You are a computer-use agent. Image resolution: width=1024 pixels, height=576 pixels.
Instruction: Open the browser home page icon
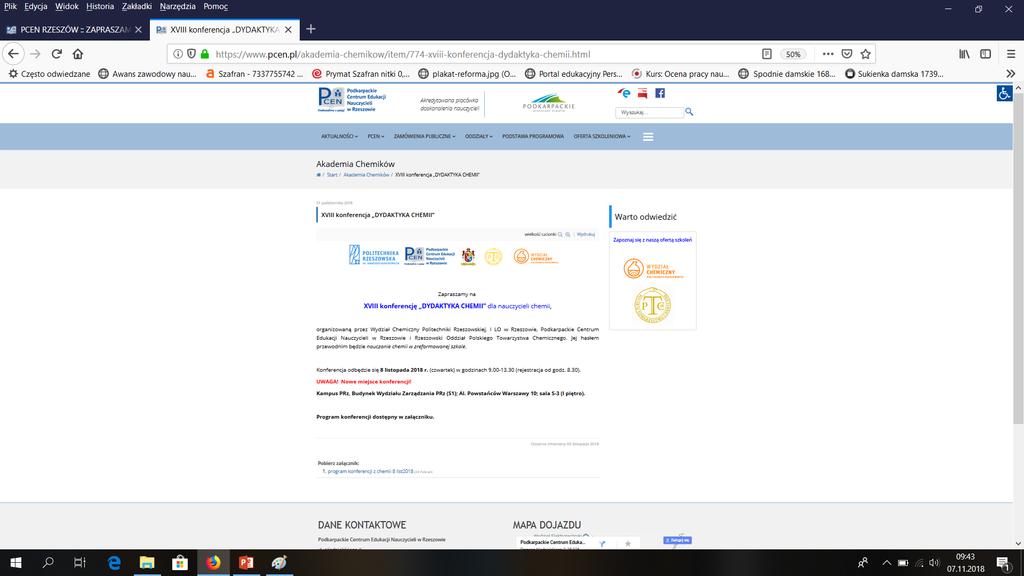tap(78, 54)
